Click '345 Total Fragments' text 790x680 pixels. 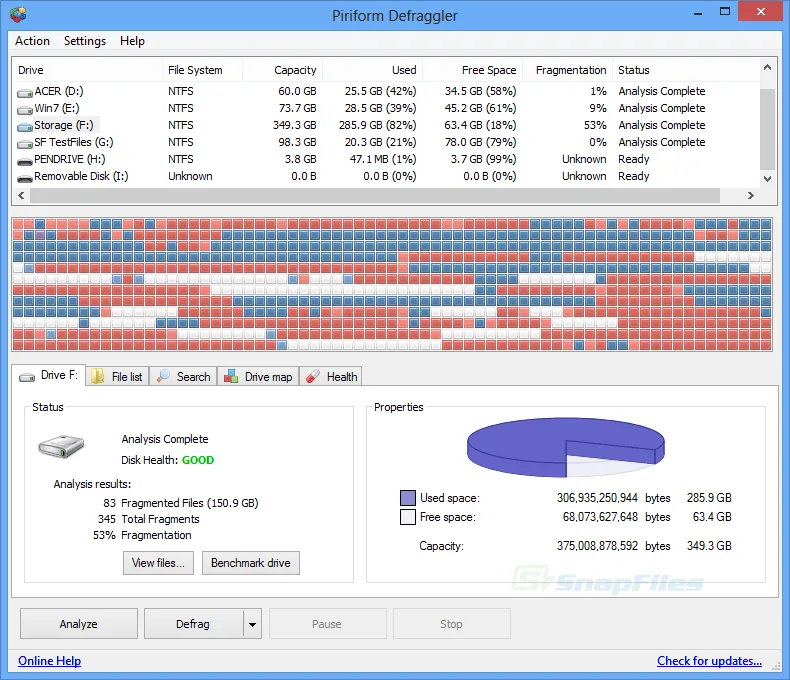(x=149, y=519)
